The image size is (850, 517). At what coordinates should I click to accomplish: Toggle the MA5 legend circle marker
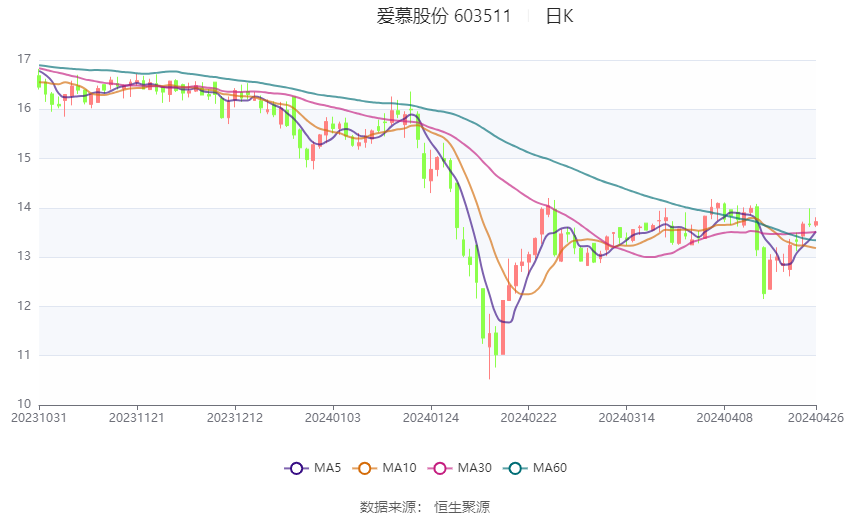click(296, 468)
